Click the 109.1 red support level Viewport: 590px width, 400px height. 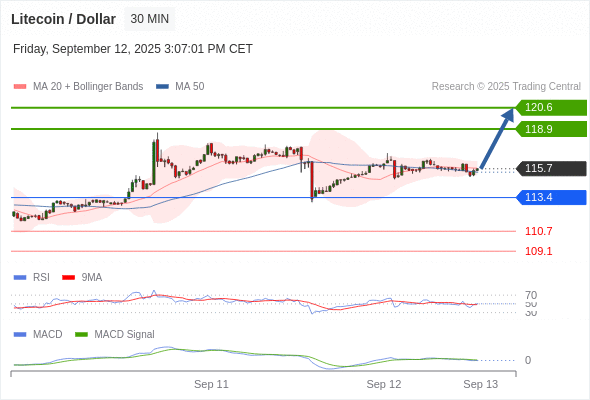[538, 251]
